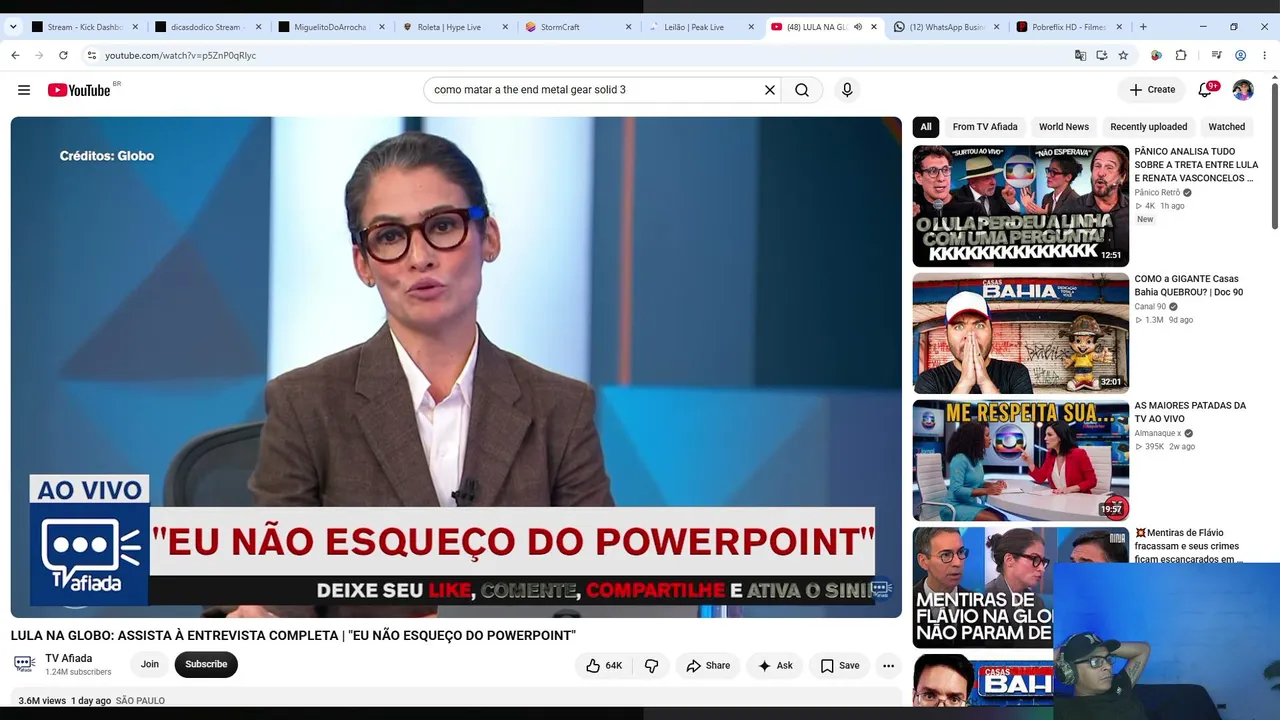
Task: Select the From TV Afiada chip
Action: [985, 127]
